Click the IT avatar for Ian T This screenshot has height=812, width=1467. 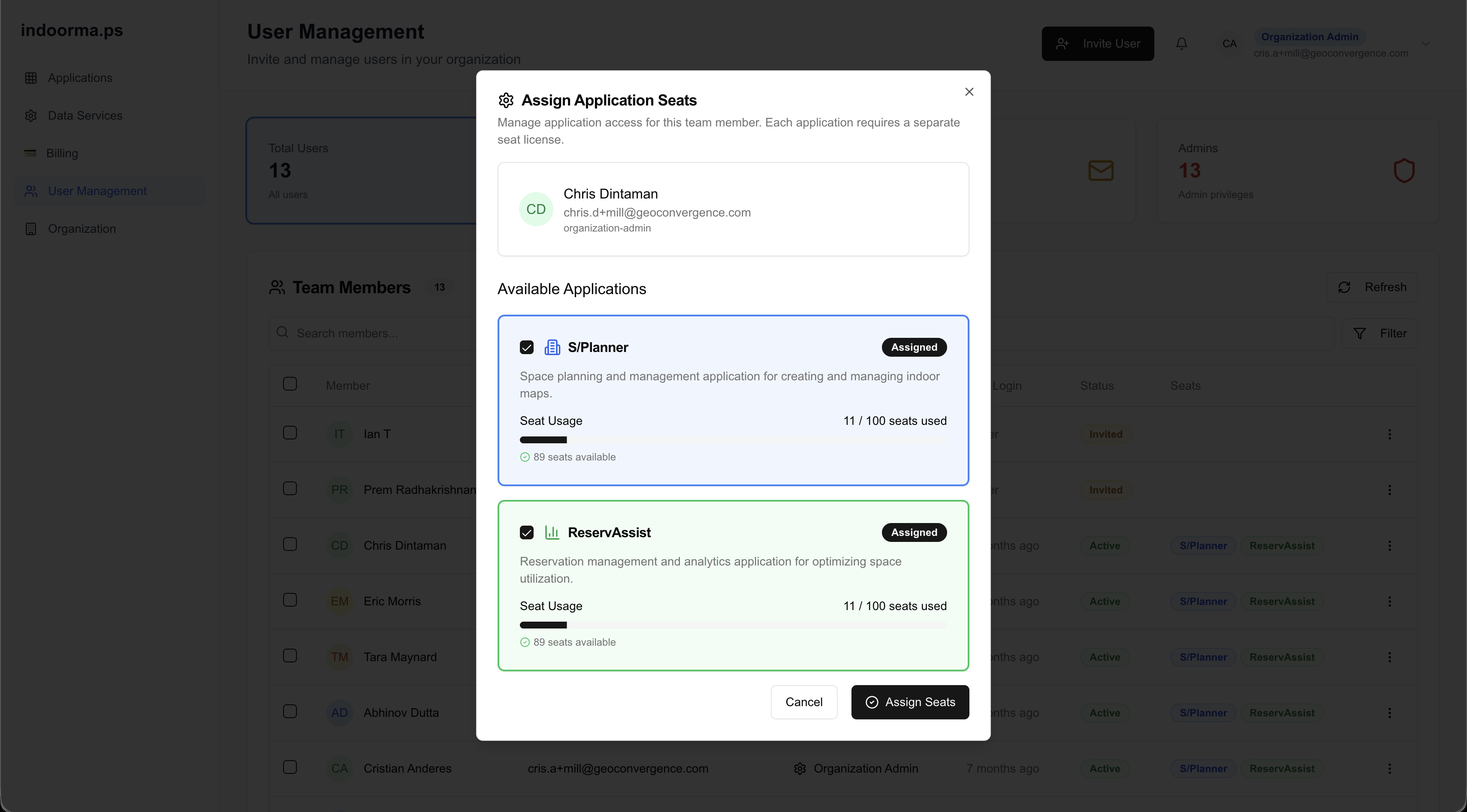[x=339, y=434]
